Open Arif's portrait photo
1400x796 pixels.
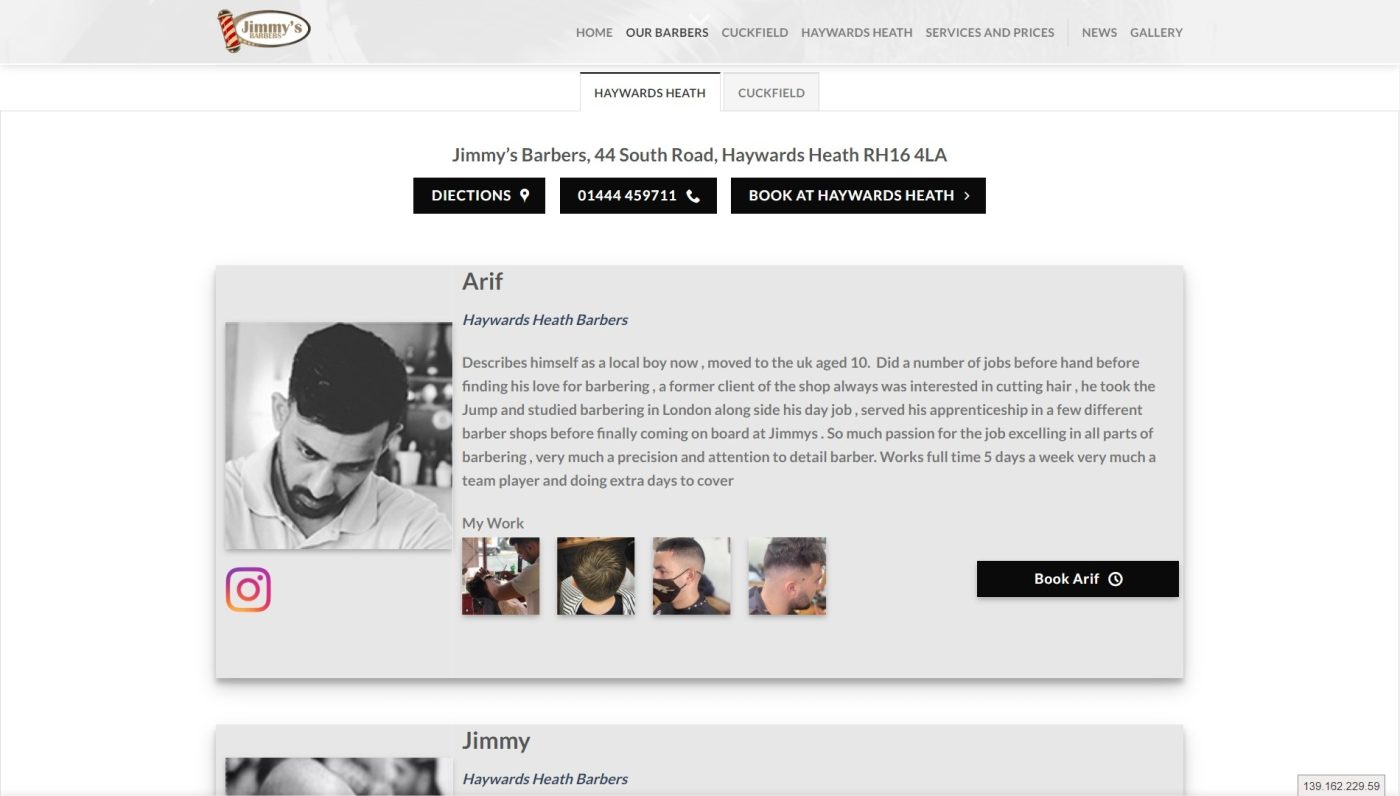click(x=339, y=435)
